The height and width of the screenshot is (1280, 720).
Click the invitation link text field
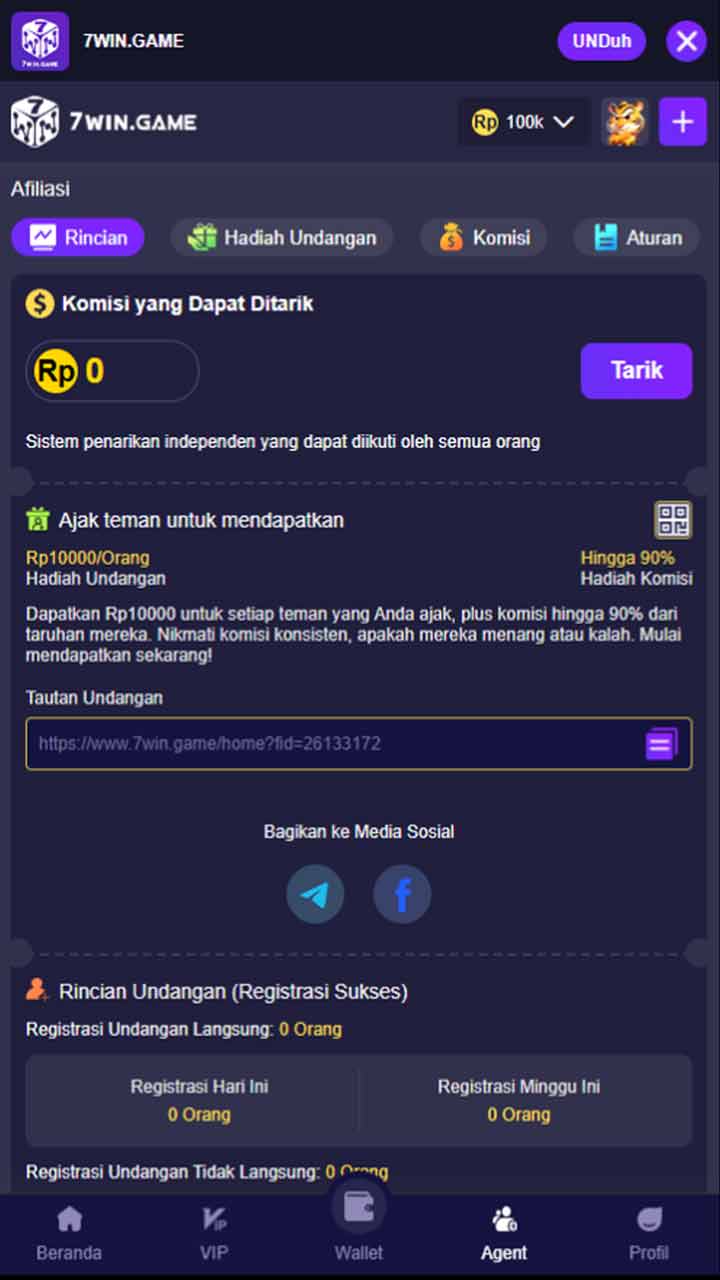click(359, 743)
